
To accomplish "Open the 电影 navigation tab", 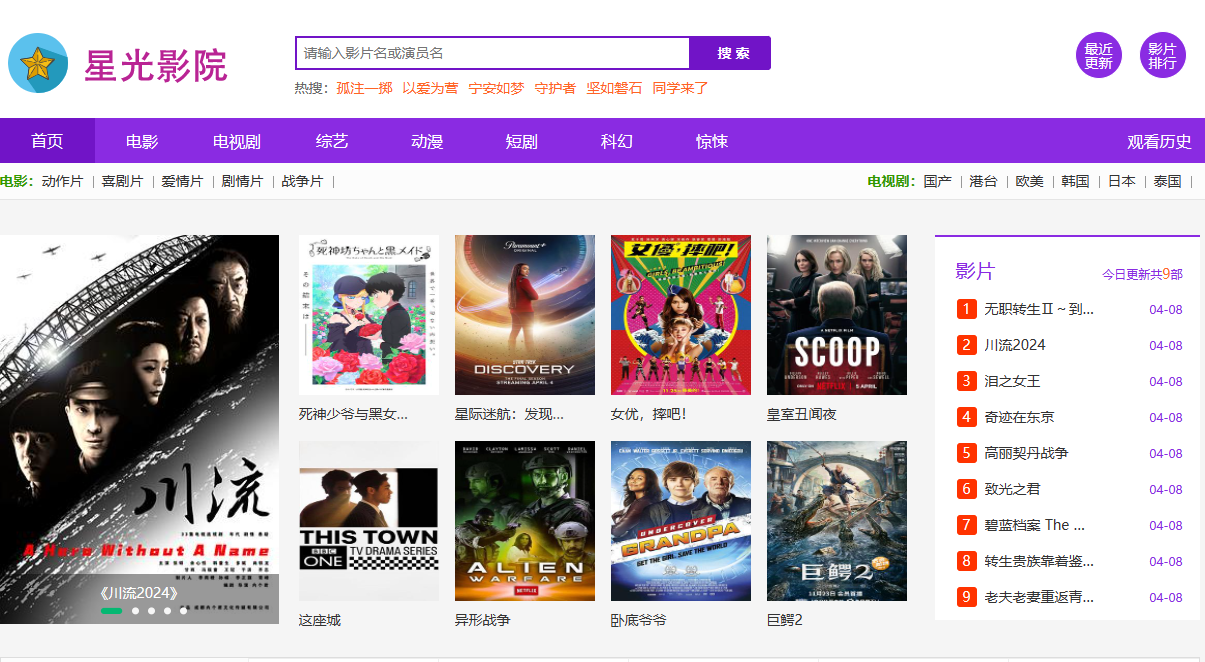I will 142,141.
